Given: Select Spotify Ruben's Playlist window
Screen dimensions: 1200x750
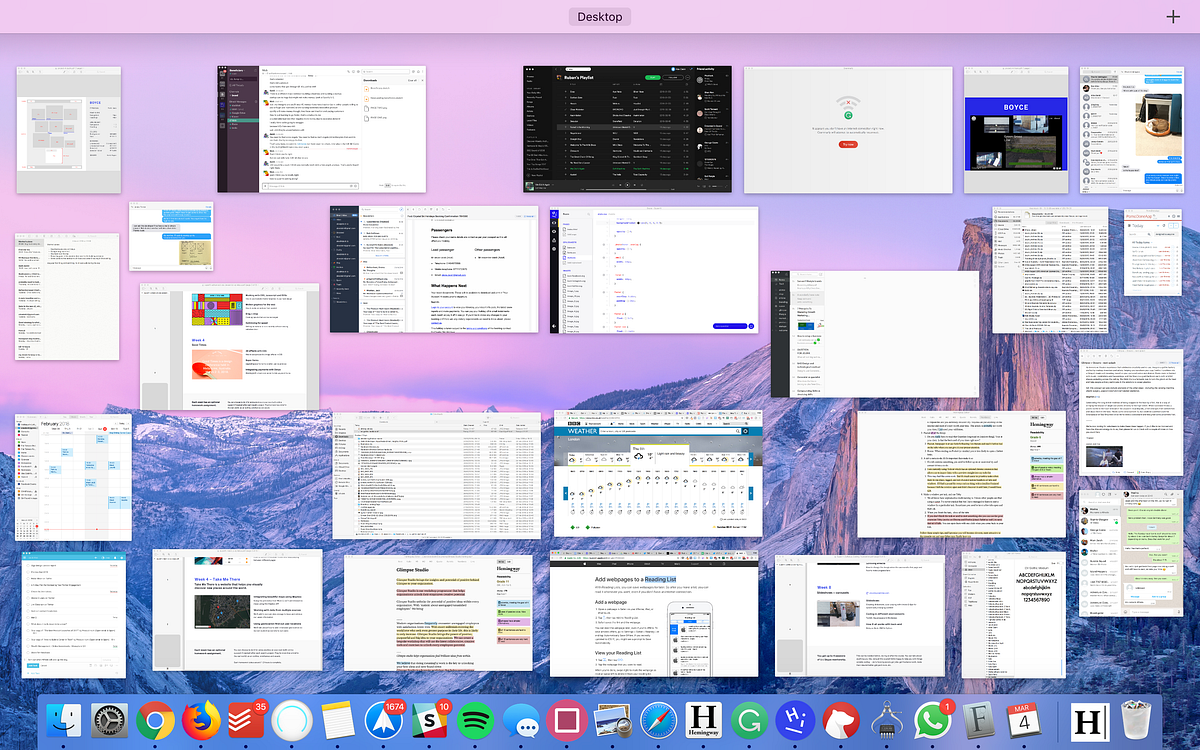Looking at the screenshot, I should pos(628,129).
